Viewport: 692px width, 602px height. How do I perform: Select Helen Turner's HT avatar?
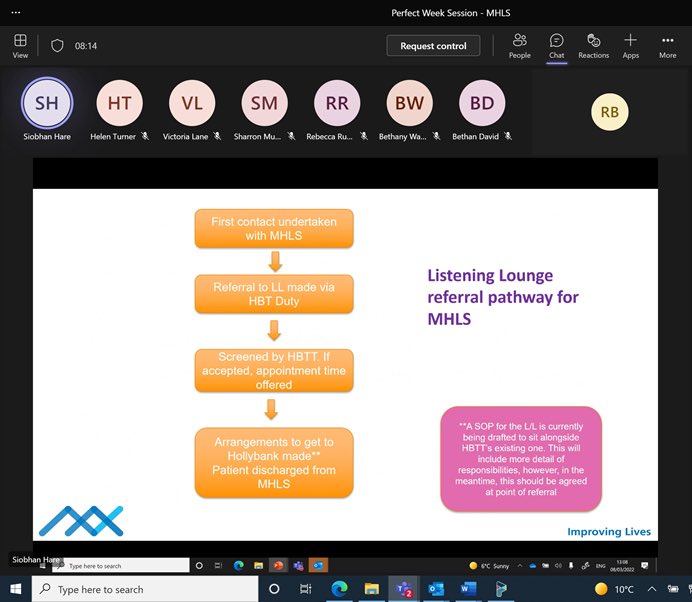tap(120, 103)
